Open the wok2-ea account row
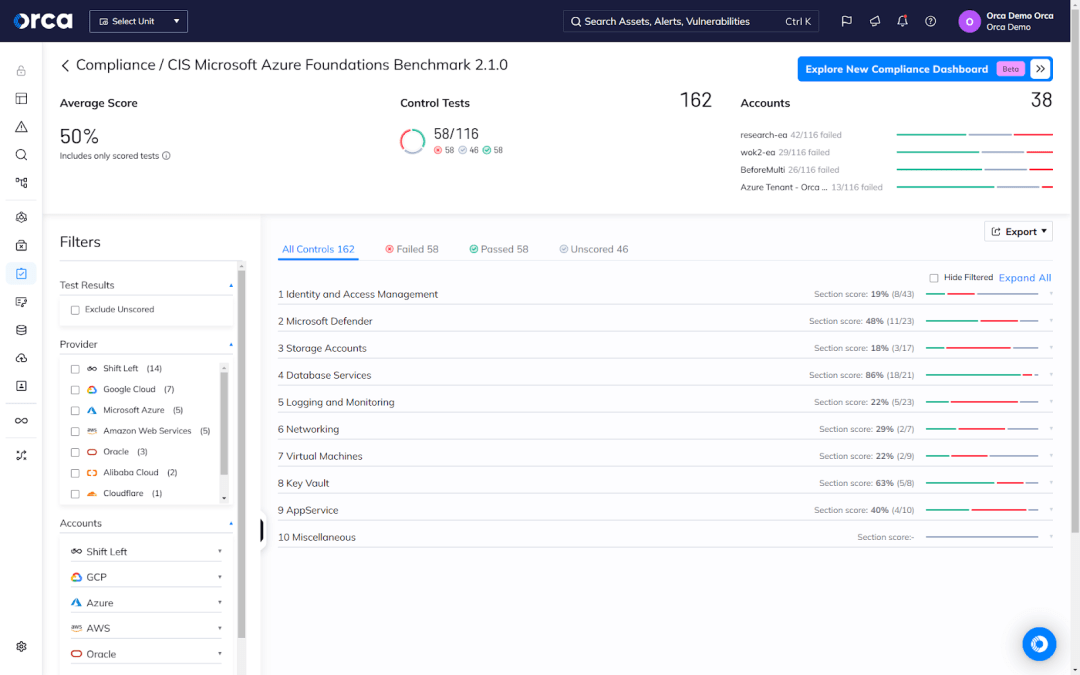Image resolution: width=1080 pixels, height=675 pixels. click(x=896, y=152)
